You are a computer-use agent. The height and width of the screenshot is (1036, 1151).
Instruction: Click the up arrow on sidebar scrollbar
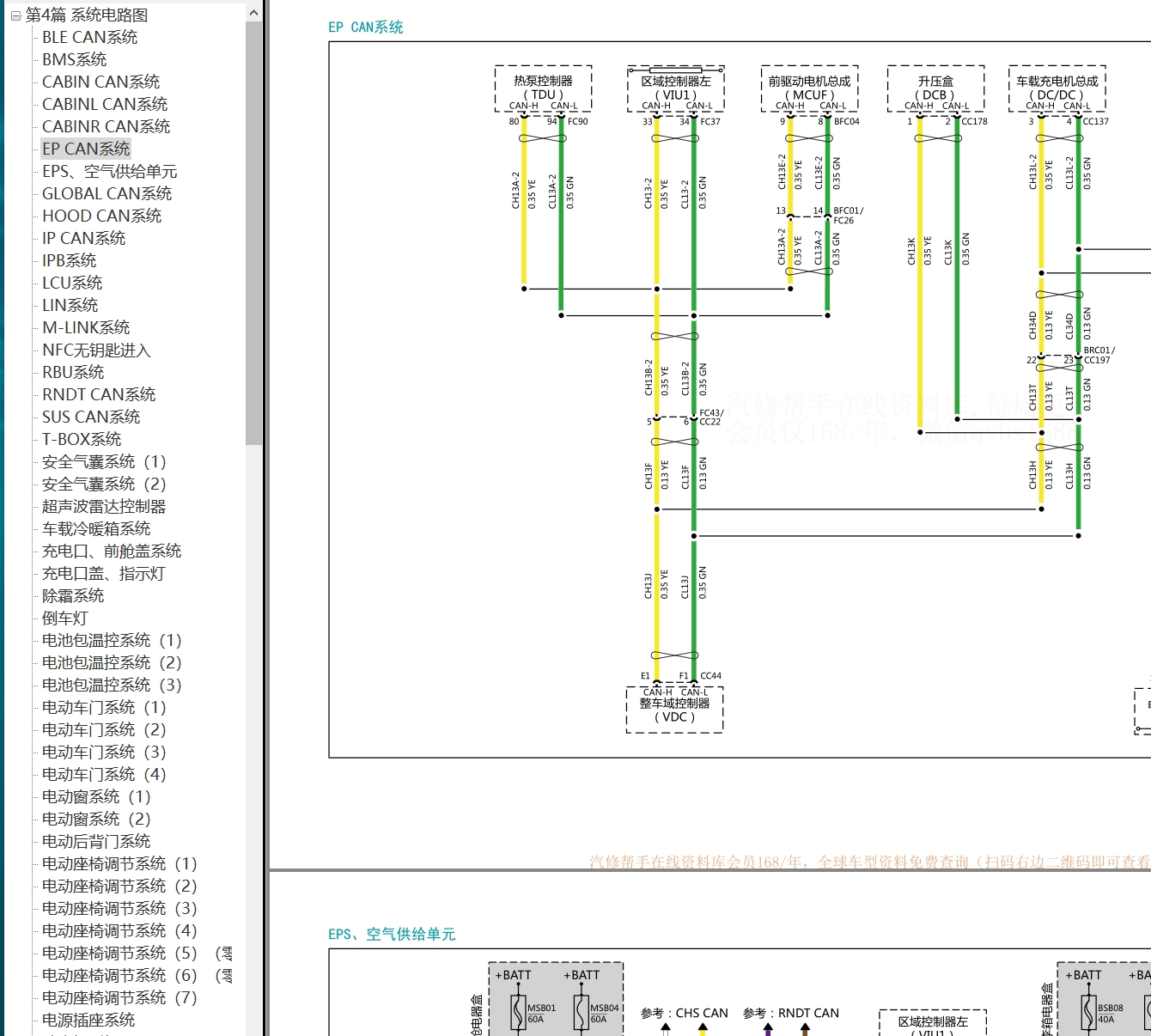[x=253, y=11]
